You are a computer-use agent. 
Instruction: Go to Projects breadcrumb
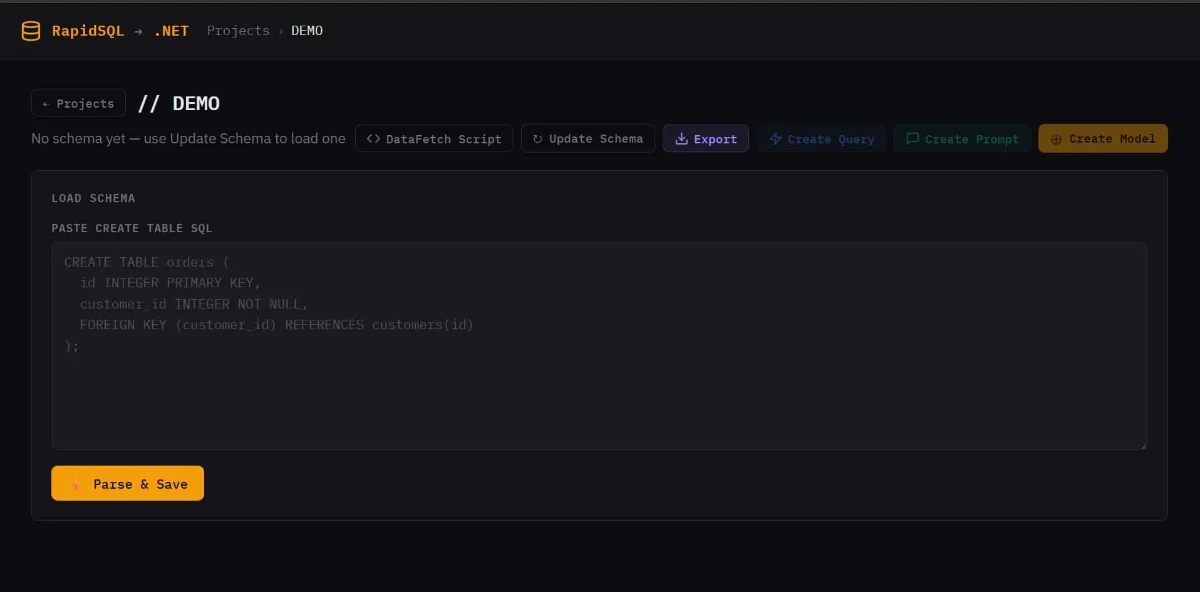[238, 31]
